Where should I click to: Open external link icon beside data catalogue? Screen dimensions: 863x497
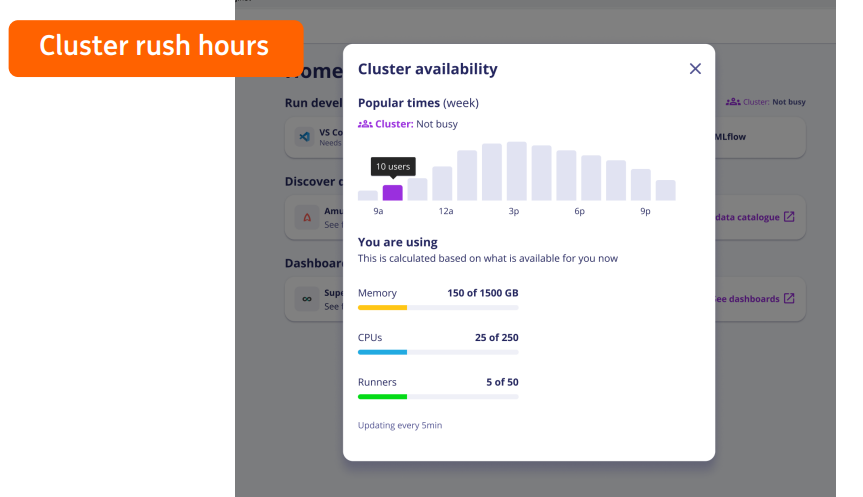(789, 217)
